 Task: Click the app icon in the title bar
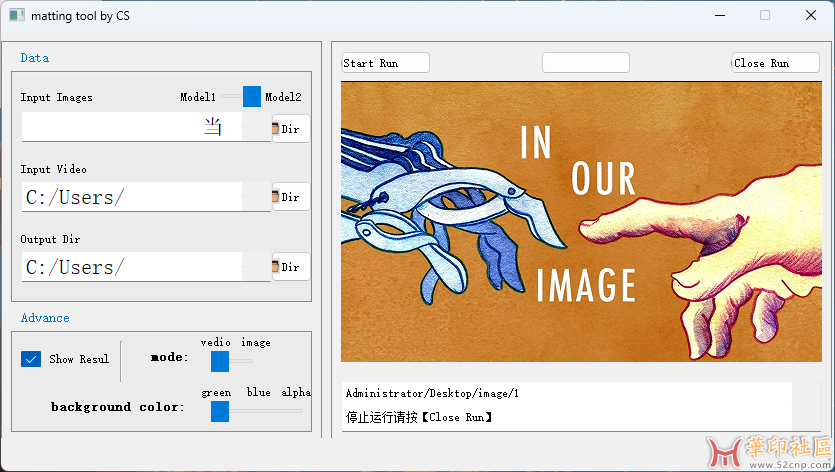[x=17, y=15]
